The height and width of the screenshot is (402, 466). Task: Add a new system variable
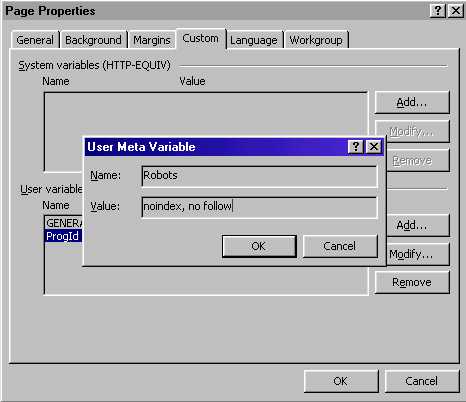tap(412, 102)
